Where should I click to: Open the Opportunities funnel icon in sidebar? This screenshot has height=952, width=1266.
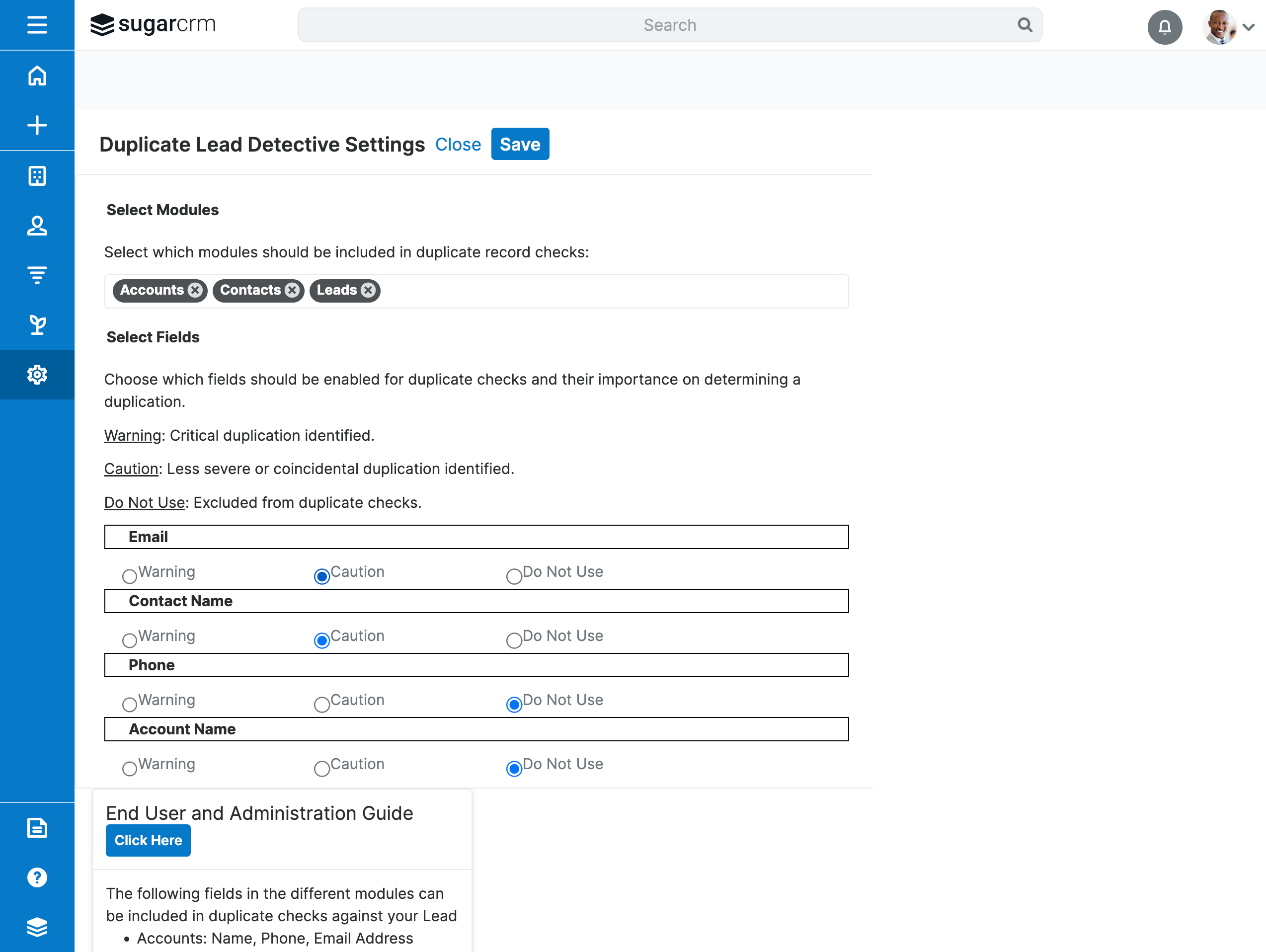click(37, 275)
